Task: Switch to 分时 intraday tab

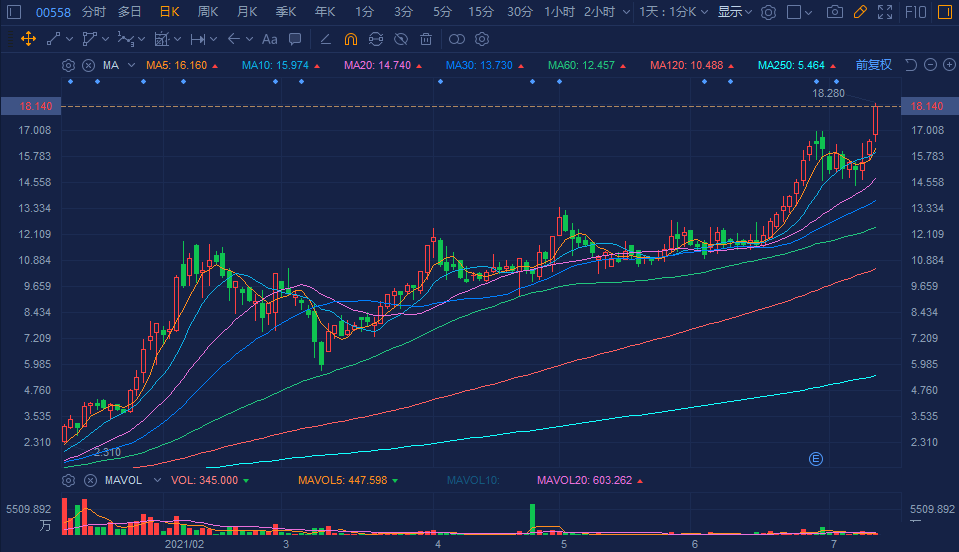Action: [x=93, y=12]
